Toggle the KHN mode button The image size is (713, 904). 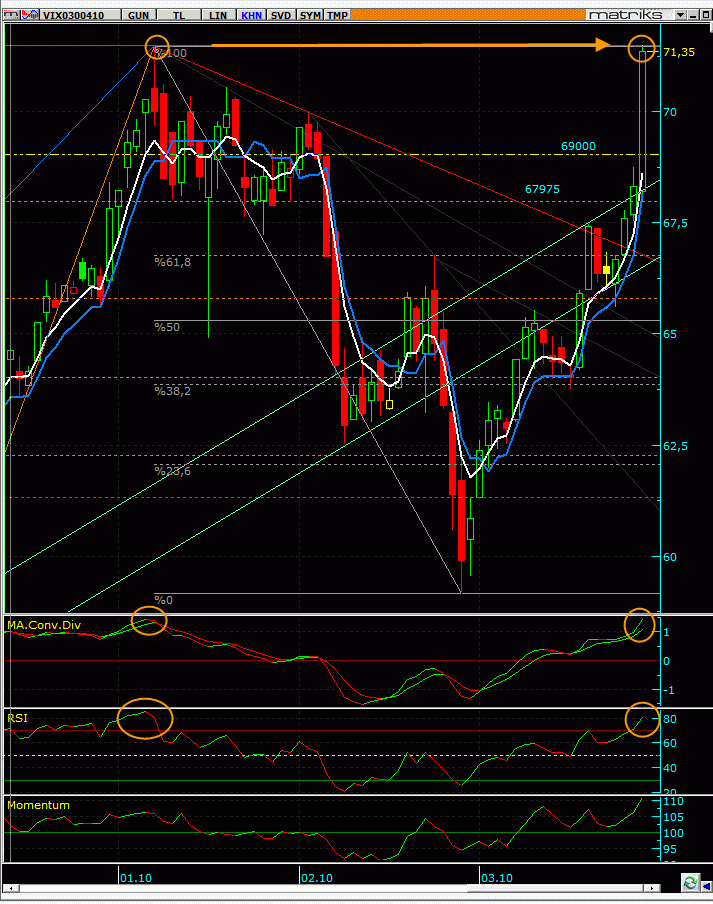point(251,15)
